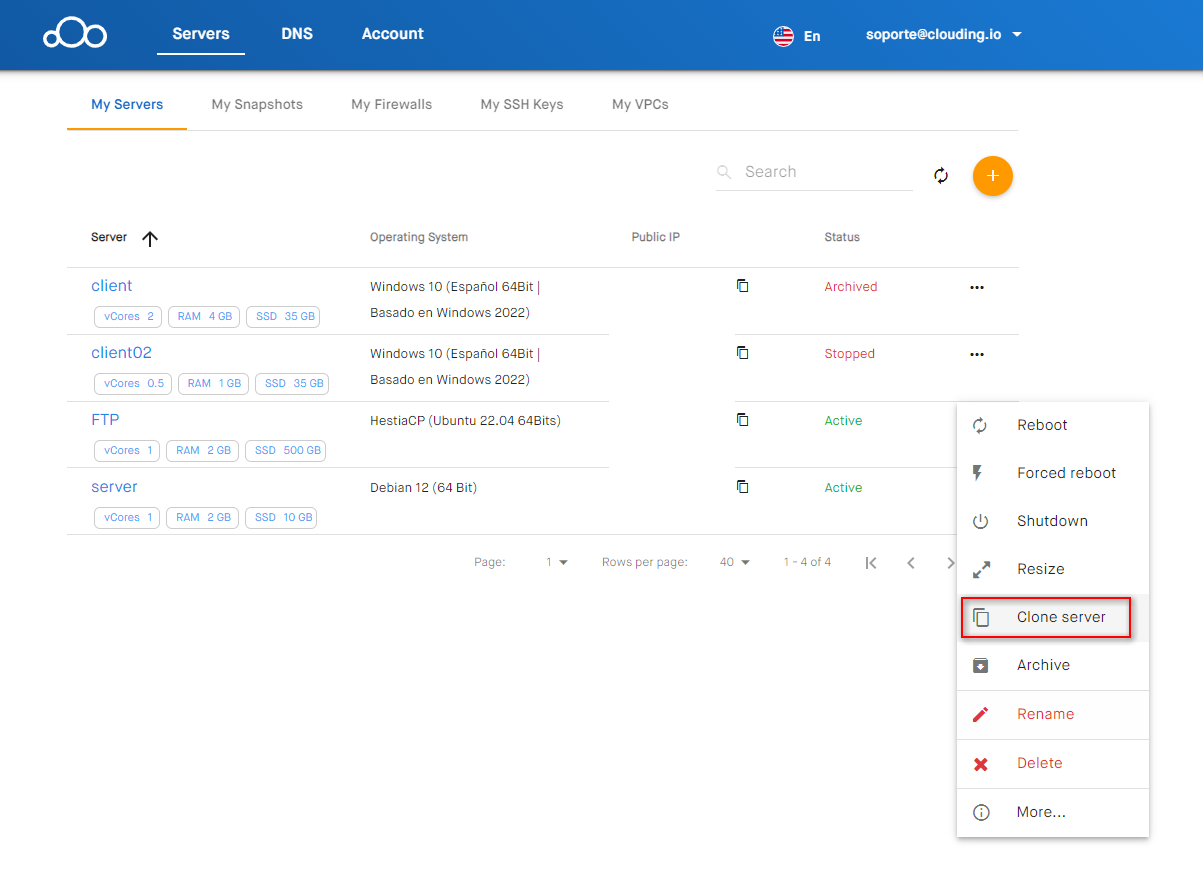Toggle sort arrow on Server column
This screenshot has width=1203, height=879.
pyautogui.click(x=150, y=238)
